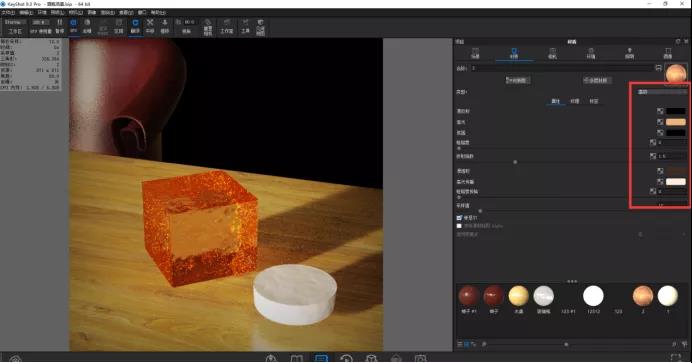Undock the Project panel using the title bar icon
The height and width of the screenshot is (363, 692).
point(678,41)
